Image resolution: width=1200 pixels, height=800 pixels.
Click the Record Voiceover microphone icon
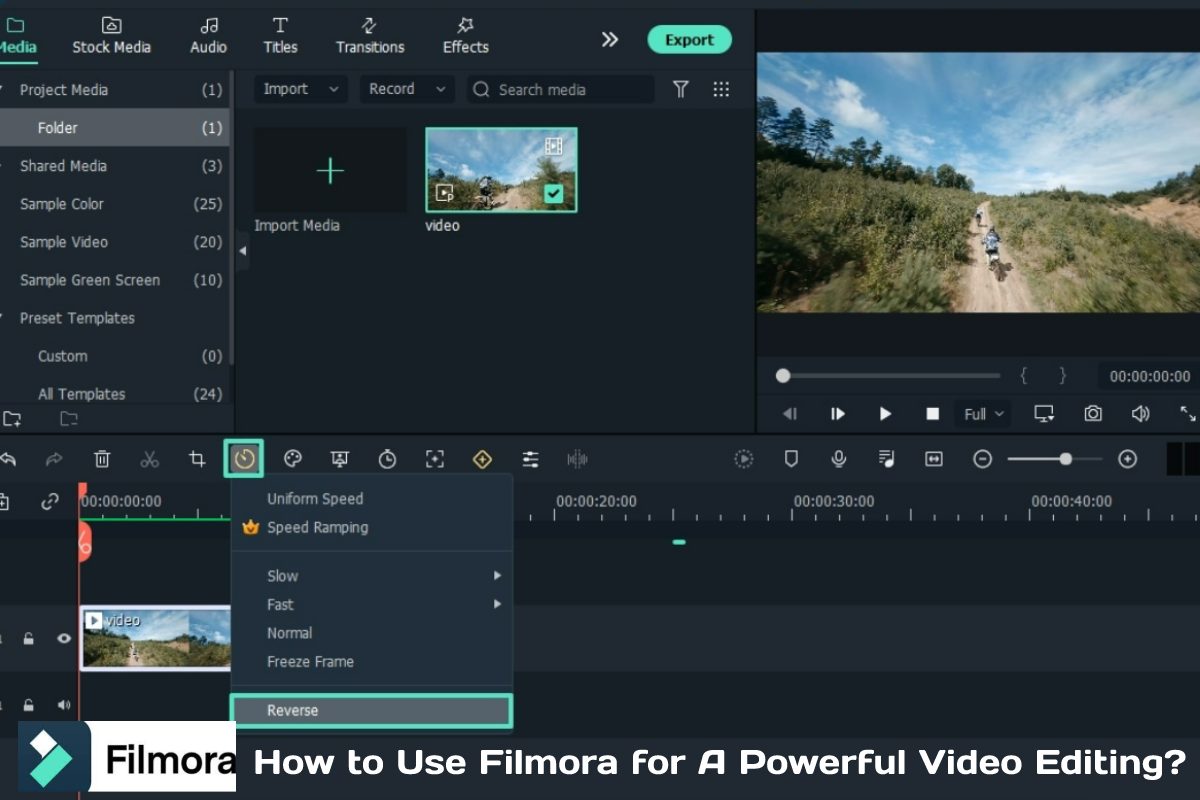coord(839,459)
